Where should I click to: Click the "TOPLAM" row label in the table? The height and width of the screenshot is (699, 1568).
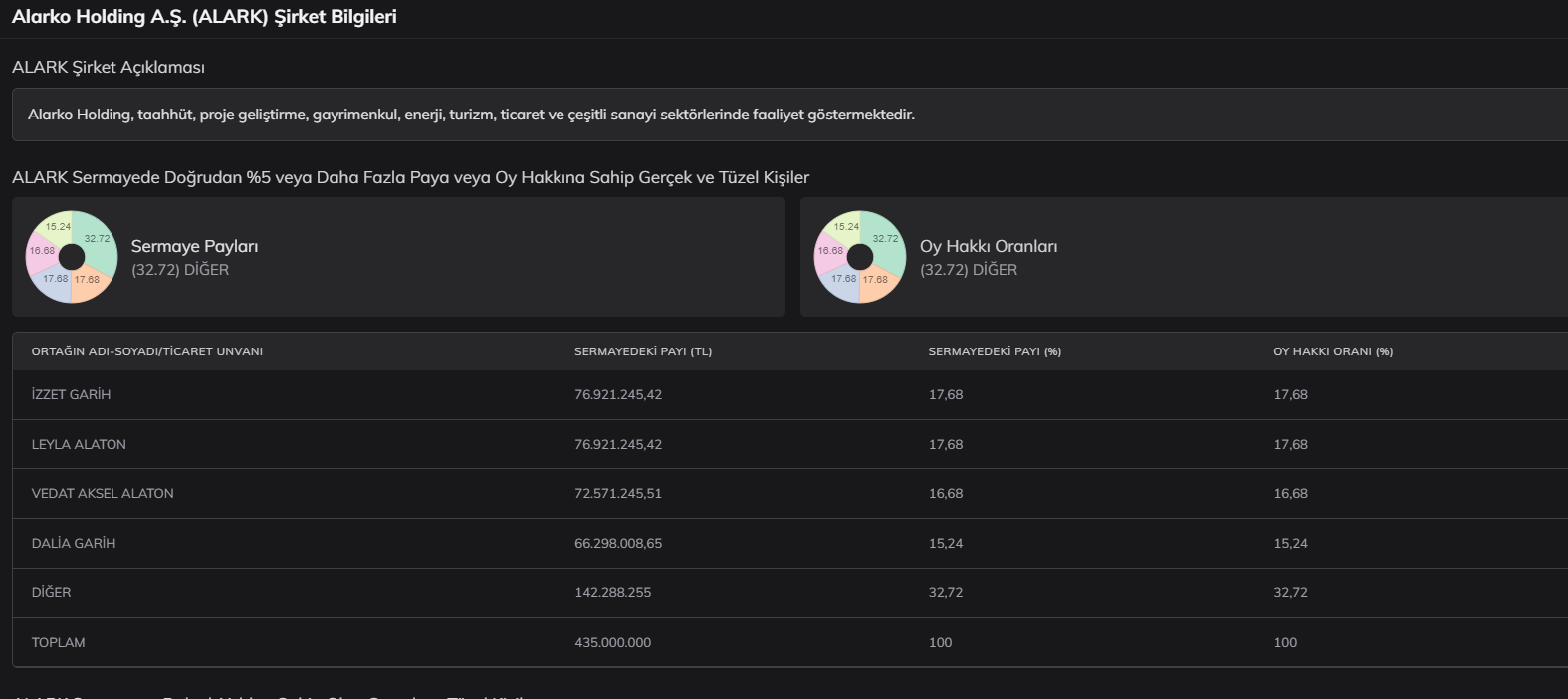point(59,642)
